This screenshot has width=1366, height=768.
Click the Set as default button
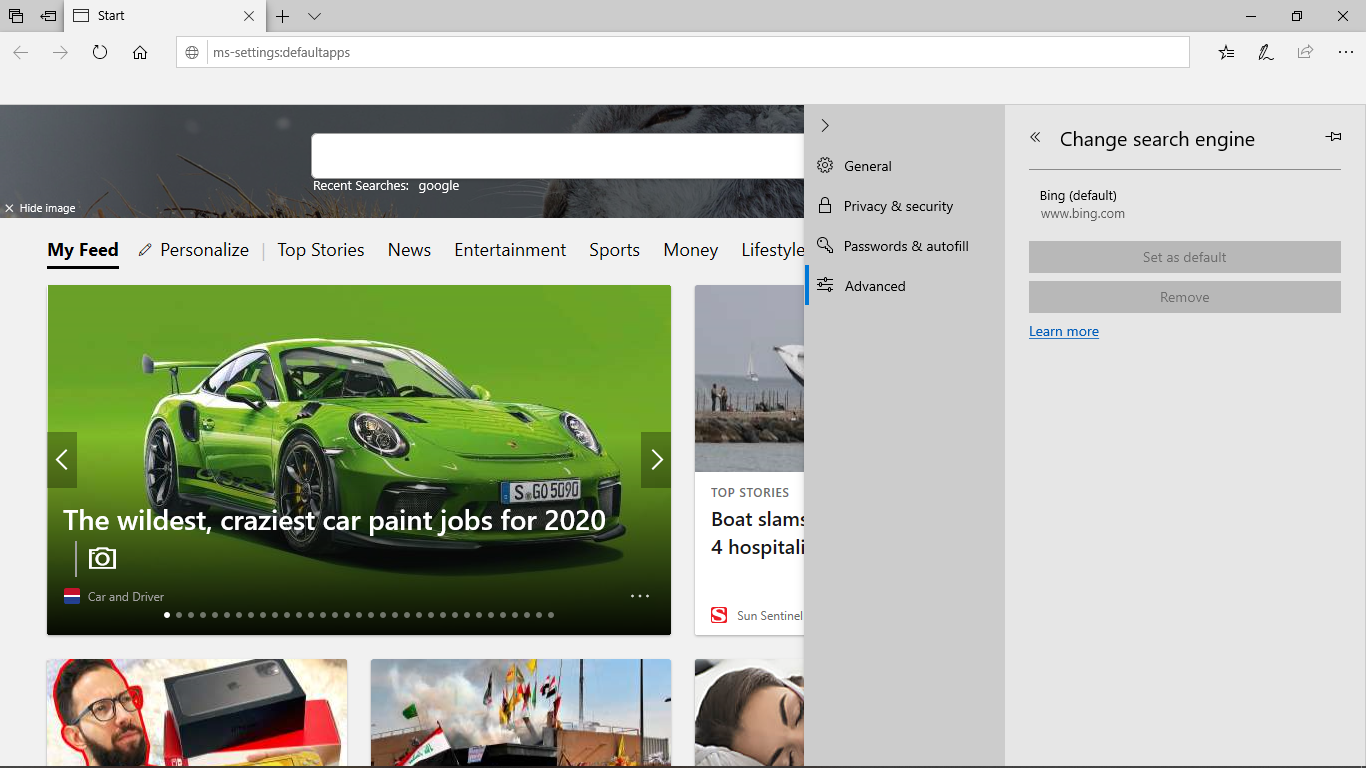1184,257
